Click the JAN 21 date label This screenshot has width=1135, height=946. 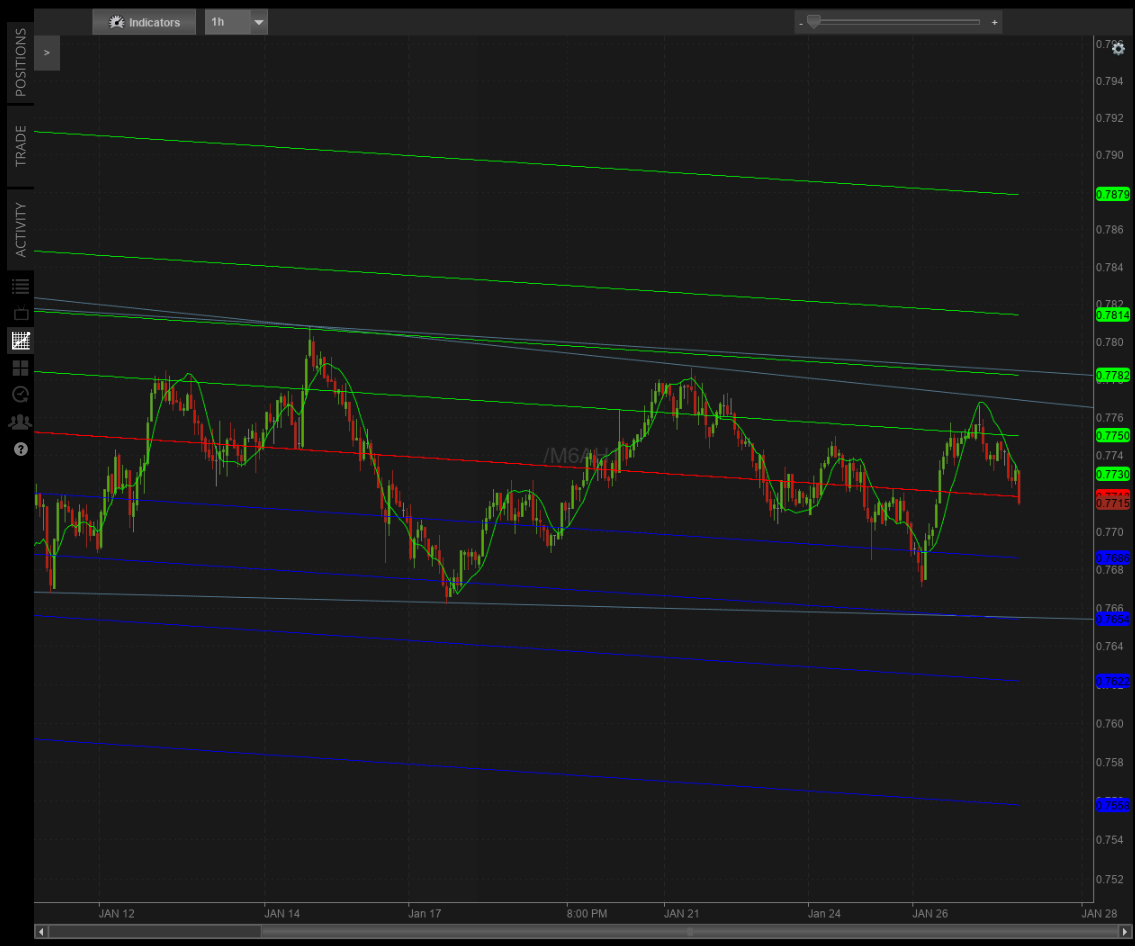point(681,913)
